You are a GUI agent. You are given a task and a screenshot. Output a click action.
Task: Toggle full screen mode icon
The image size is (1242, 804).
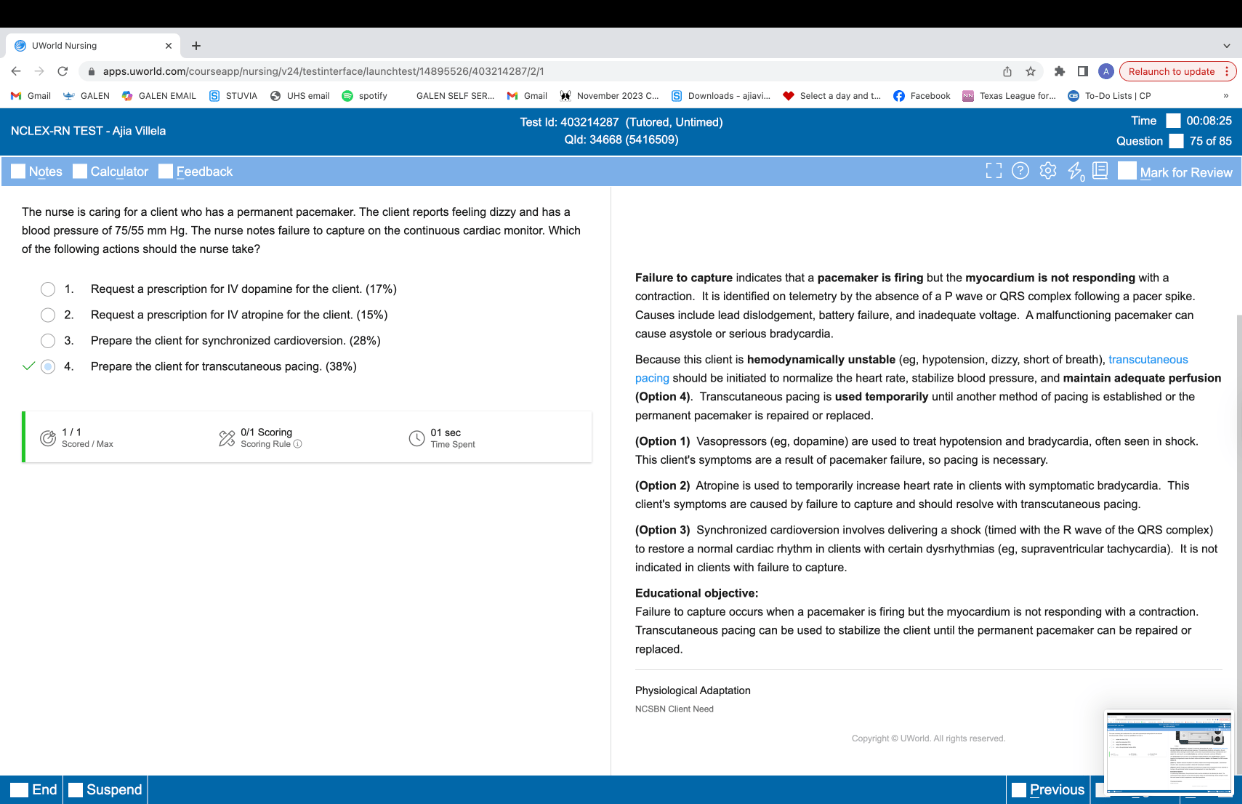click(993, 171)
